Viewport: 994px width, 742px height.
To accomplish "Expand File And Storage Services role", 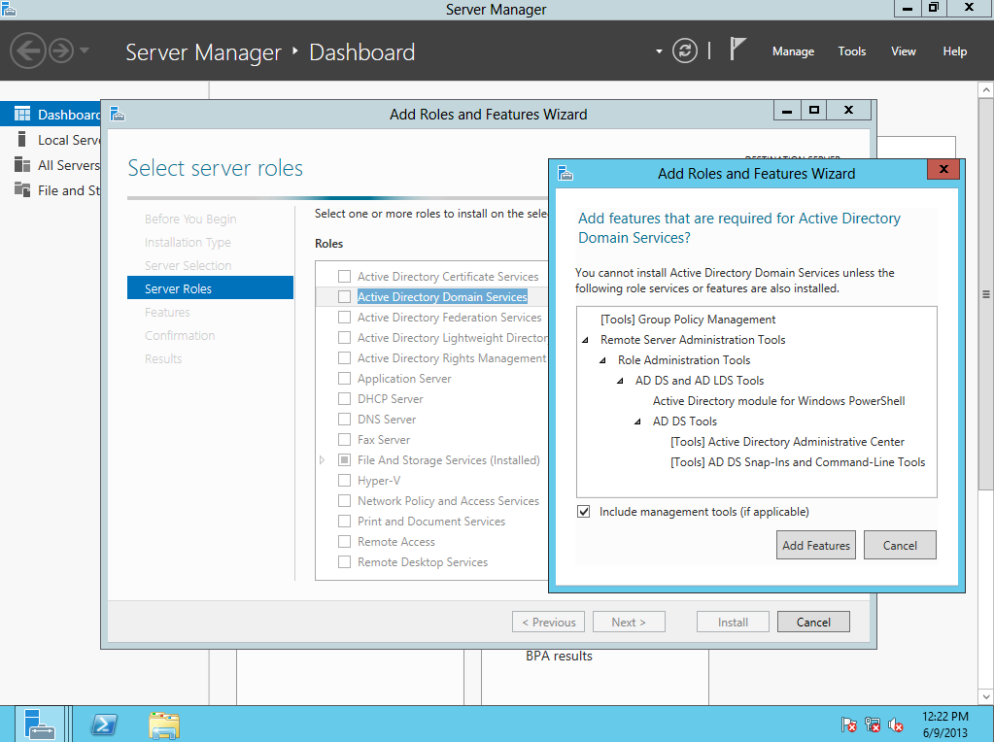I will (322, 460).
